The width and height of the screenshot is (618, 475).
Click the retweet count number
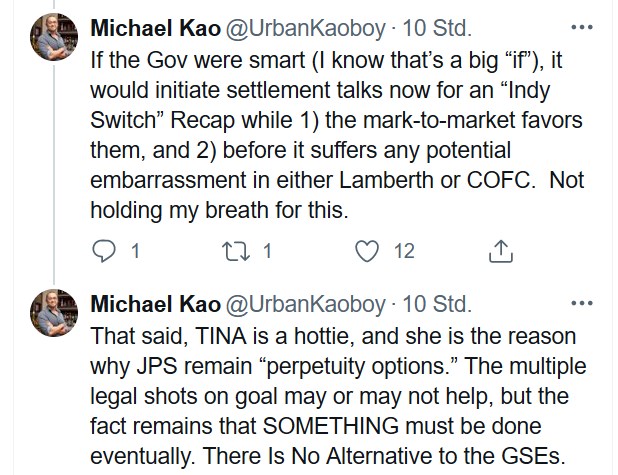click(x=267, y=252)
